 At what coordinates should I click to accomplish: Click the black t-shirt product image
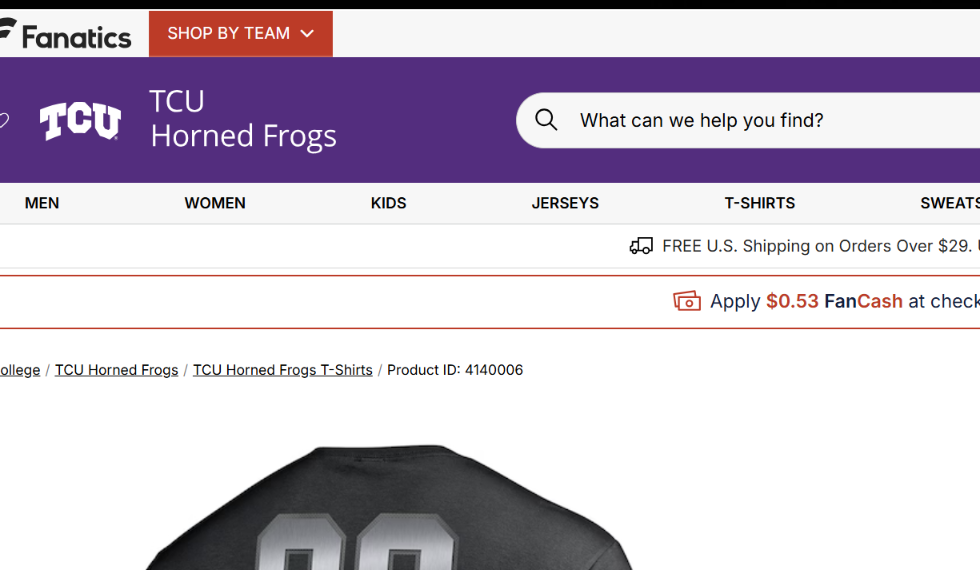[x=388, y=507]
